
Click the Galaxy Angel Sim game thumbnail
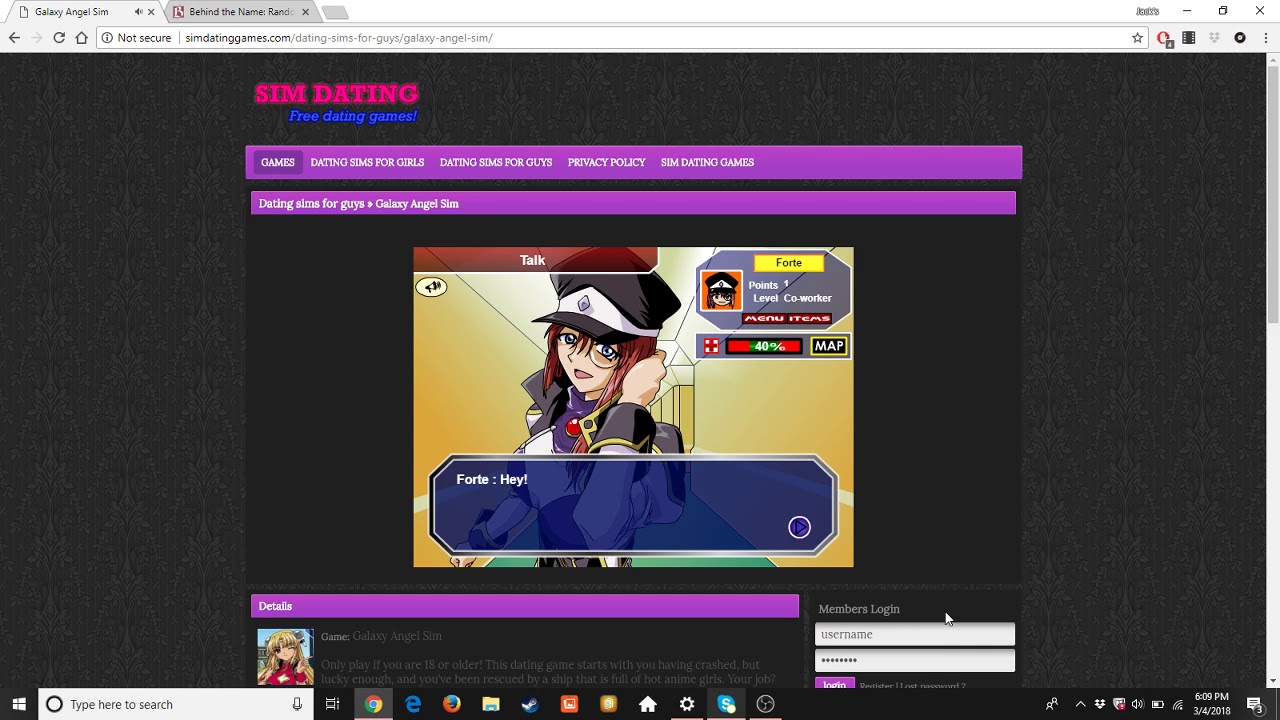285,657
